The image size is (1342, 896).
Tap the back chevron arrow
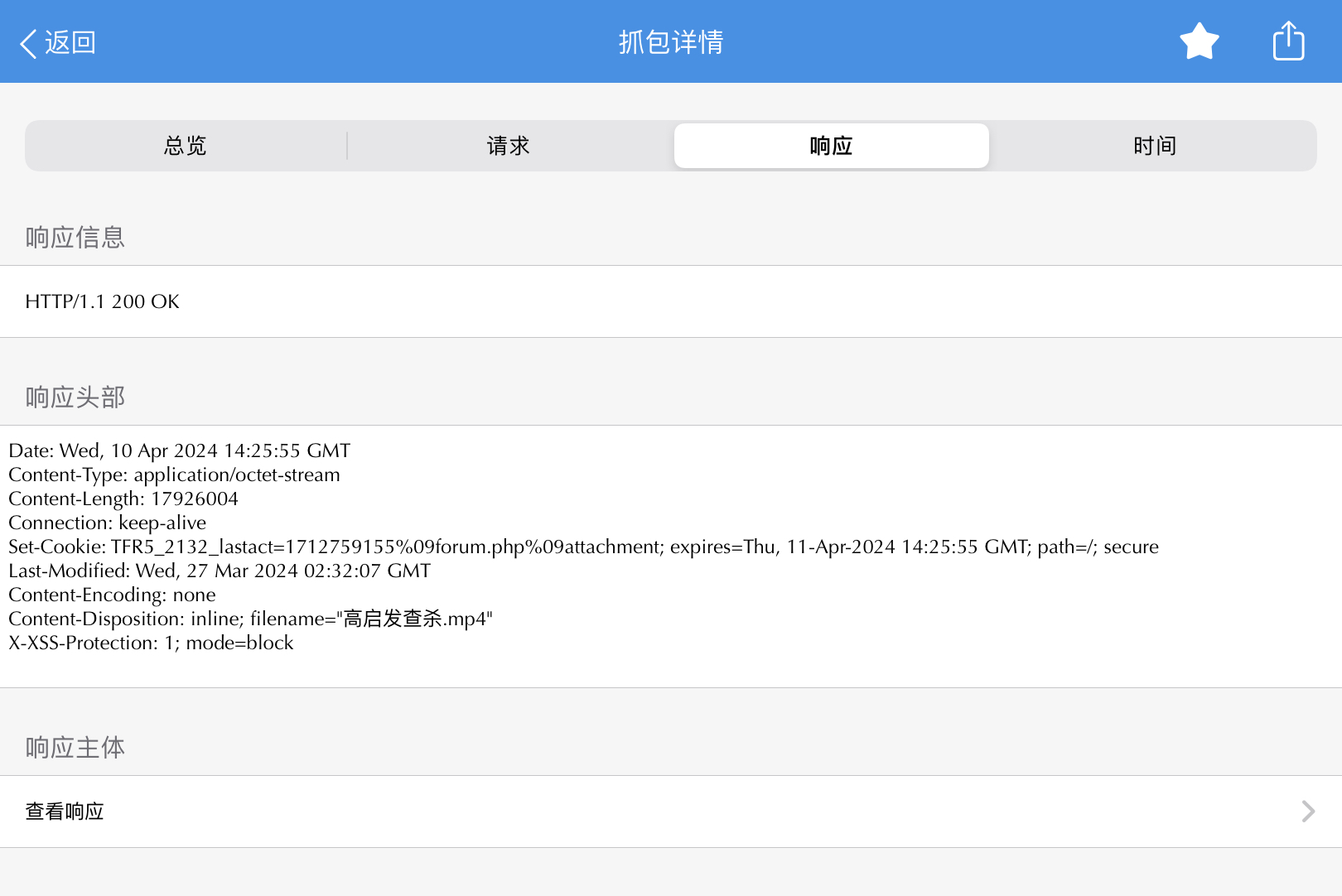(x=27, y=43)
